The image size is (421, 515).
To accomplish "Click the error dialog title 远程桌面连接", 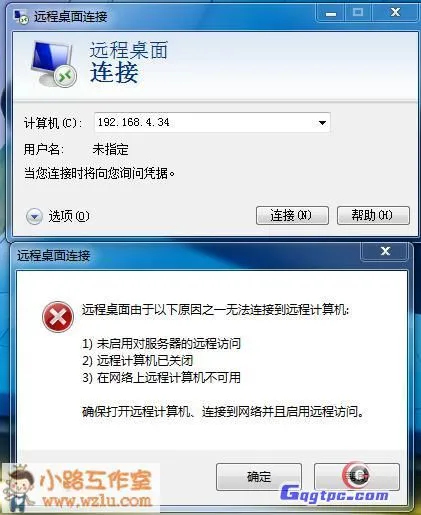I will coord(54,256).
